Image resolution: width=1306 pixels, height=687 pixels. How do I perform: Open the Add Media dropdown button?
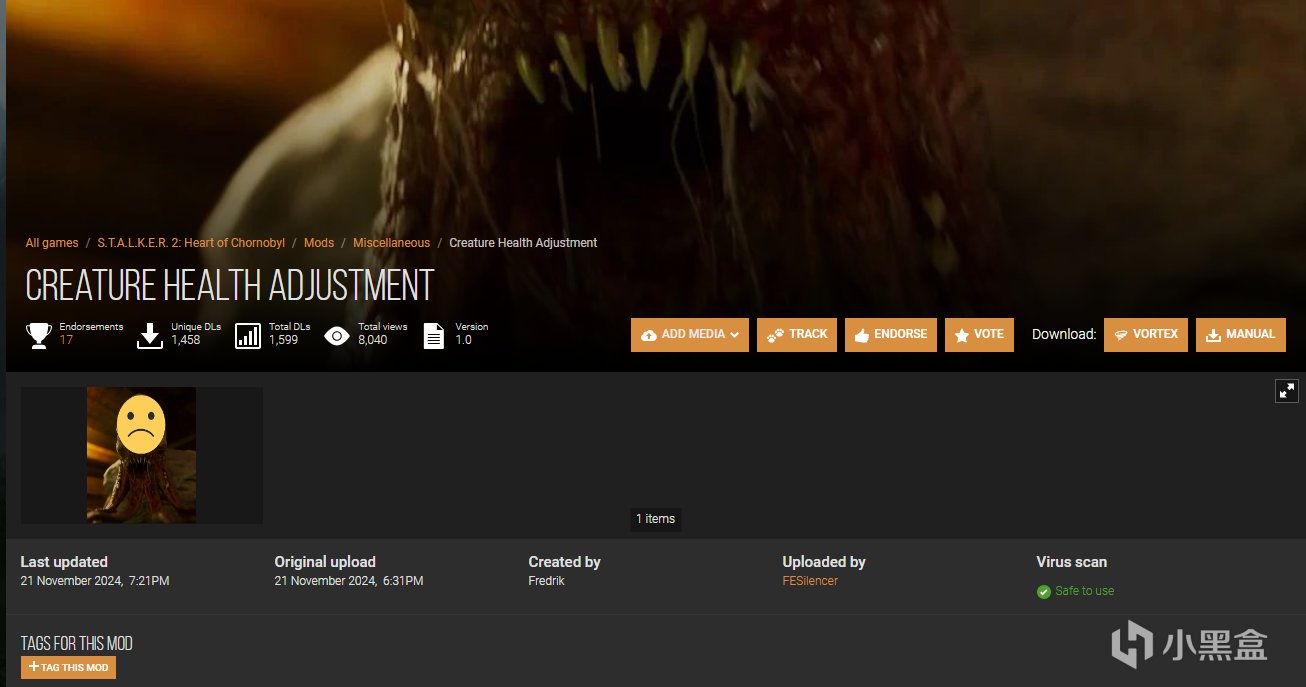point(690,335)
